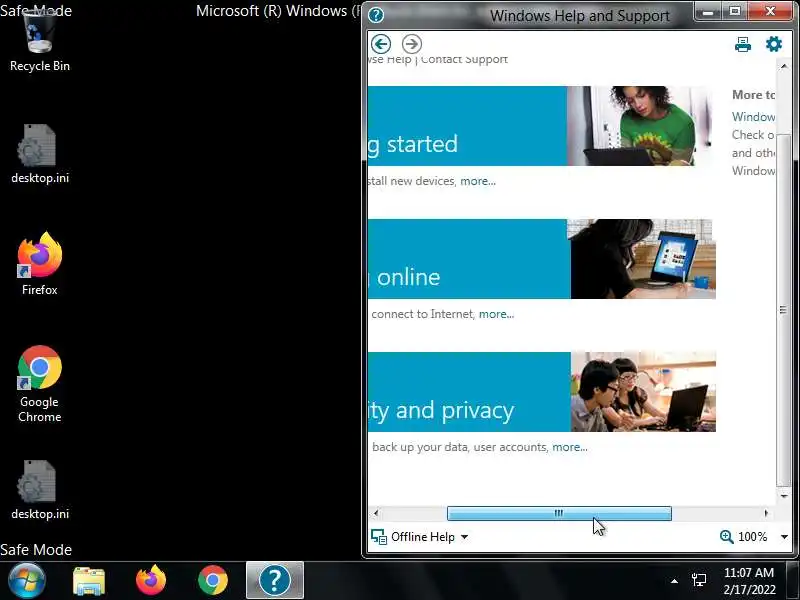
Task: Open the Windows Start menu
Action: click(27, 581)
